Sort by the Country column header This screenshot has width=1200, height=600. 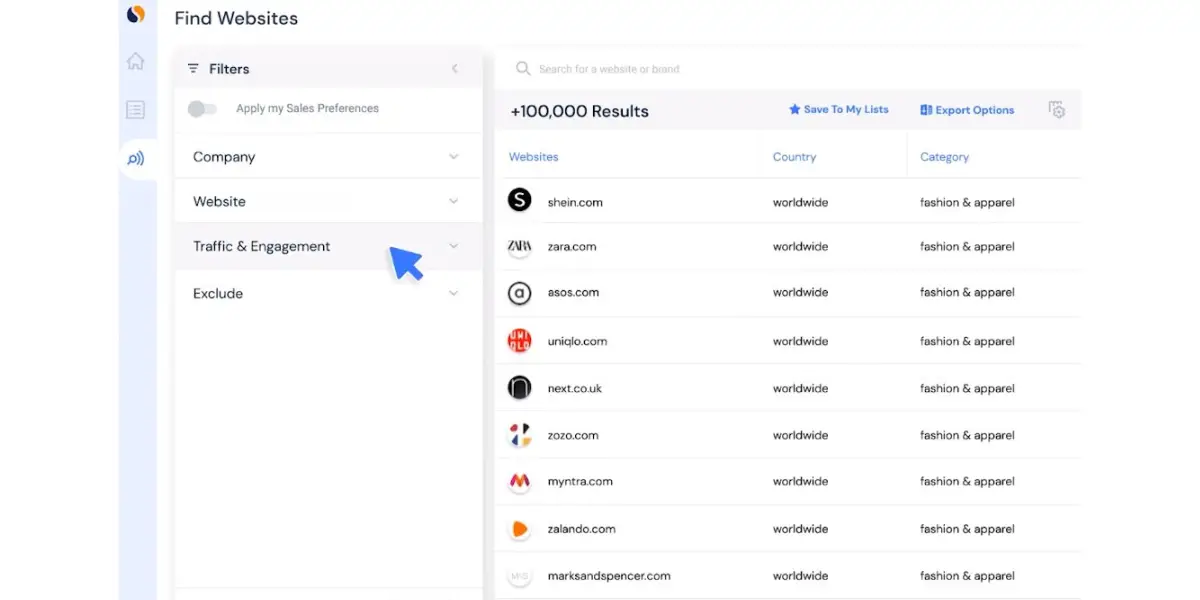(794, 157)
